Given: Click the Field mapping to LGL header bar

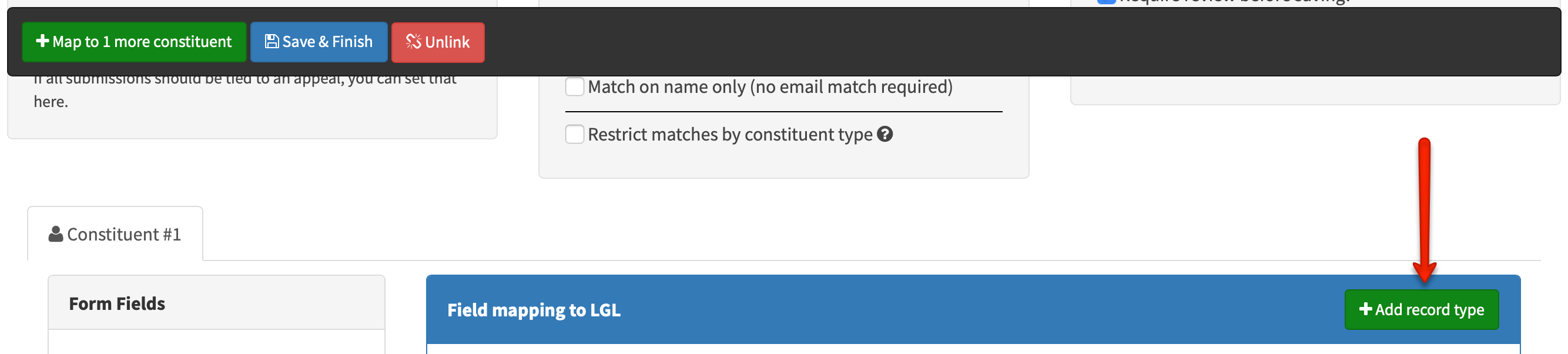Looking at the screenshot, I should [534, 309].
